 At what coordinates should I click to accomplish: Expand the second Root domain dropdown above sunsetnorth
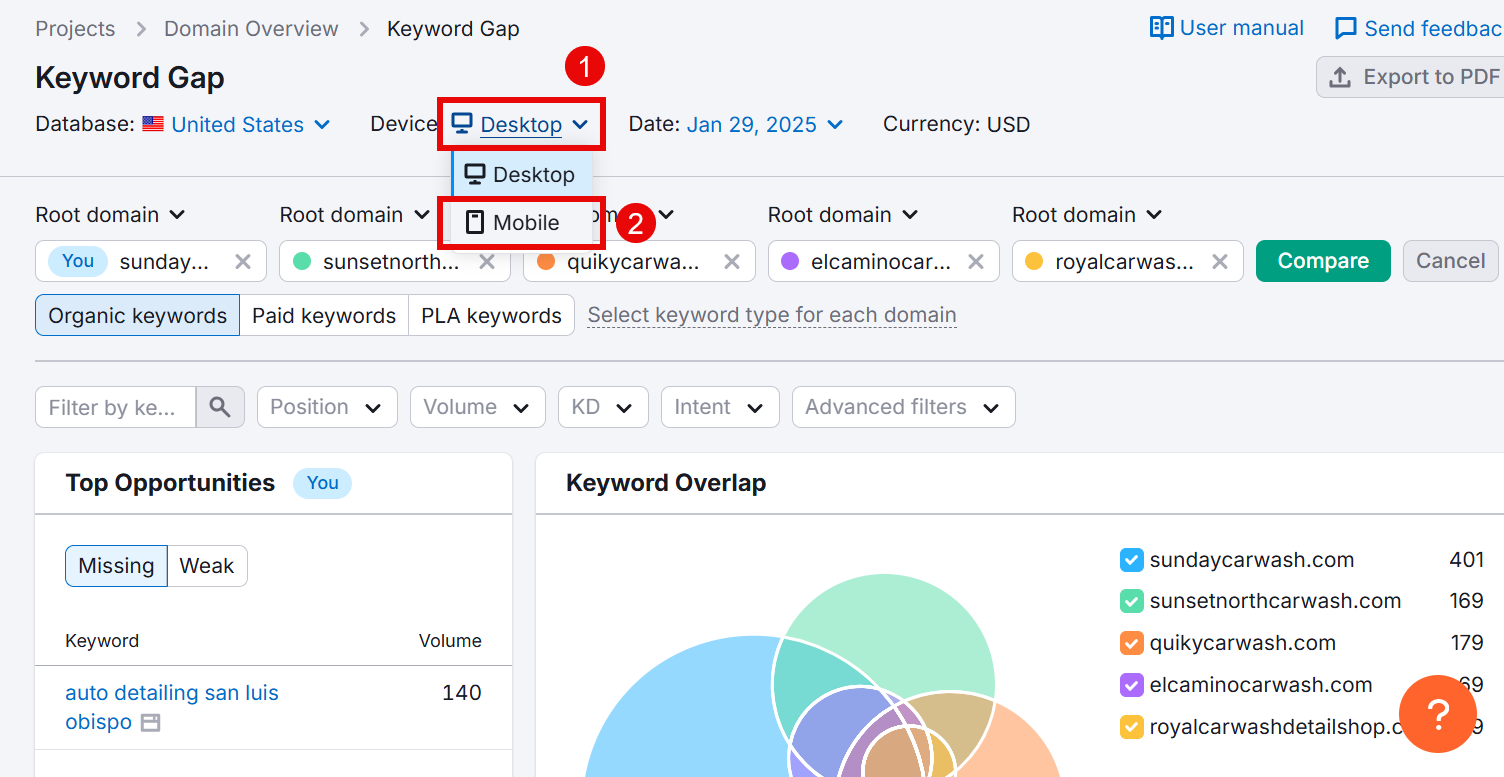click(354, 215)
